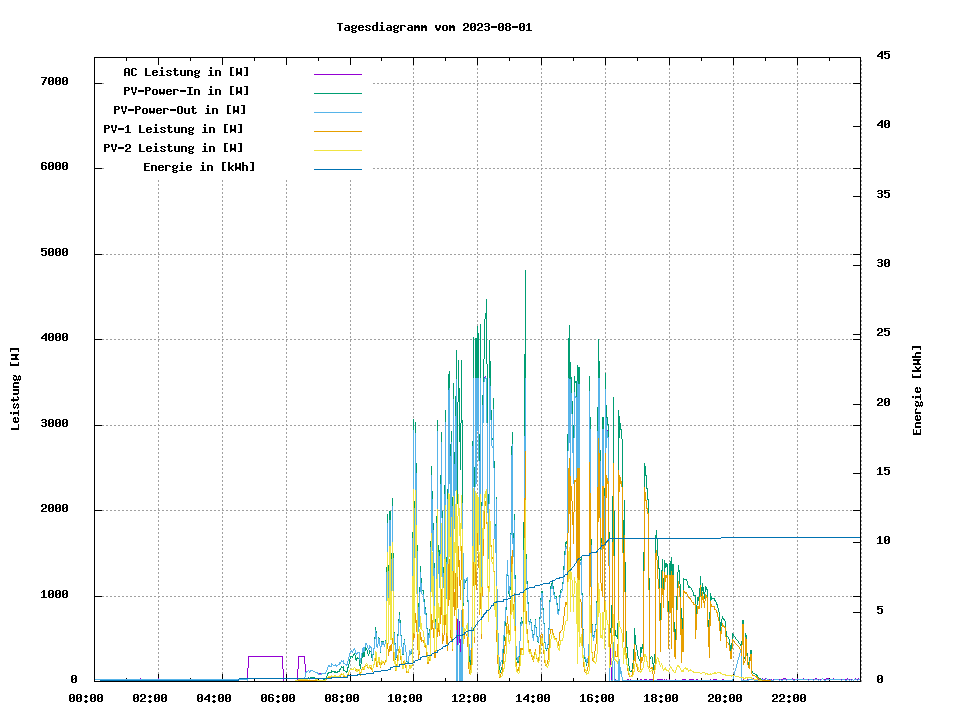The height and width of the screenshot is (720, 960).
Task: Click the 45 value on right axis
Action: coord(883,55)
